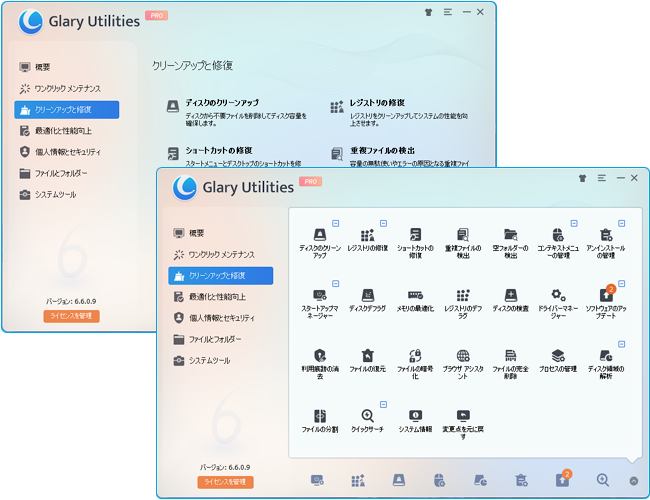Image resolution: width=650 pixels, height=500 pixels.
Task: Open skin shirt icon in front window titlebar
Action: [x=582, y=178]
